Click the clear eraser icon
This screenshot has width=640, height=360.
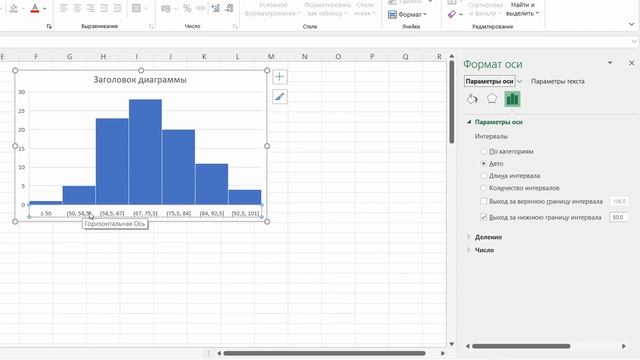pos(451,14)
